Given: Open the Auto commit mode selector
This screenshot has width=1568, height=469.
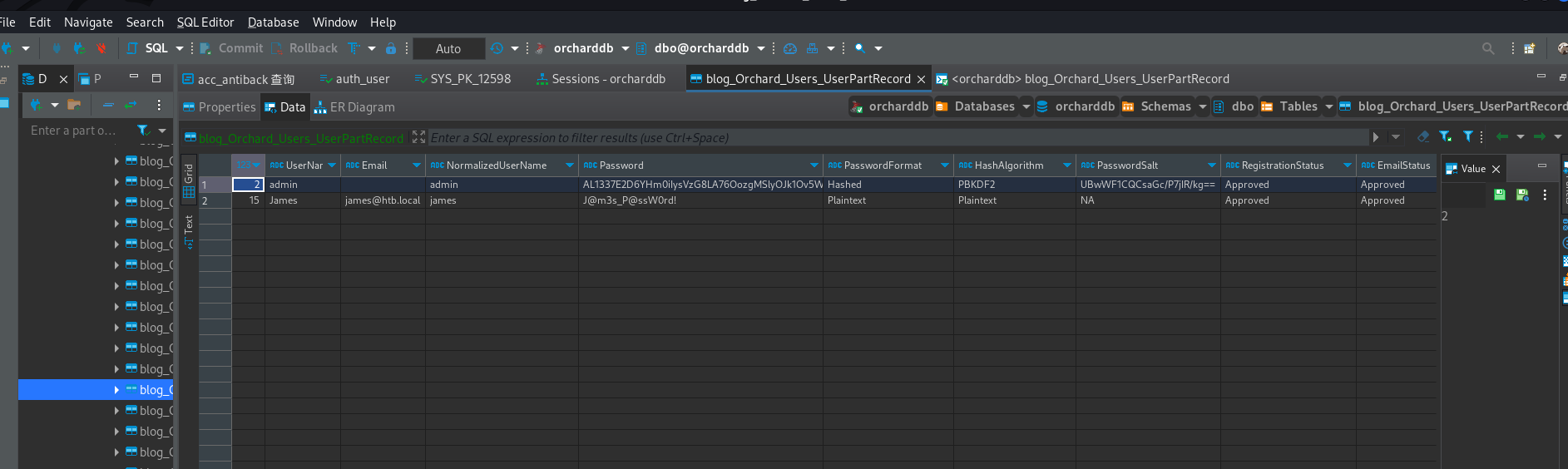Looking at the screenshot, I should pos(448,49).
